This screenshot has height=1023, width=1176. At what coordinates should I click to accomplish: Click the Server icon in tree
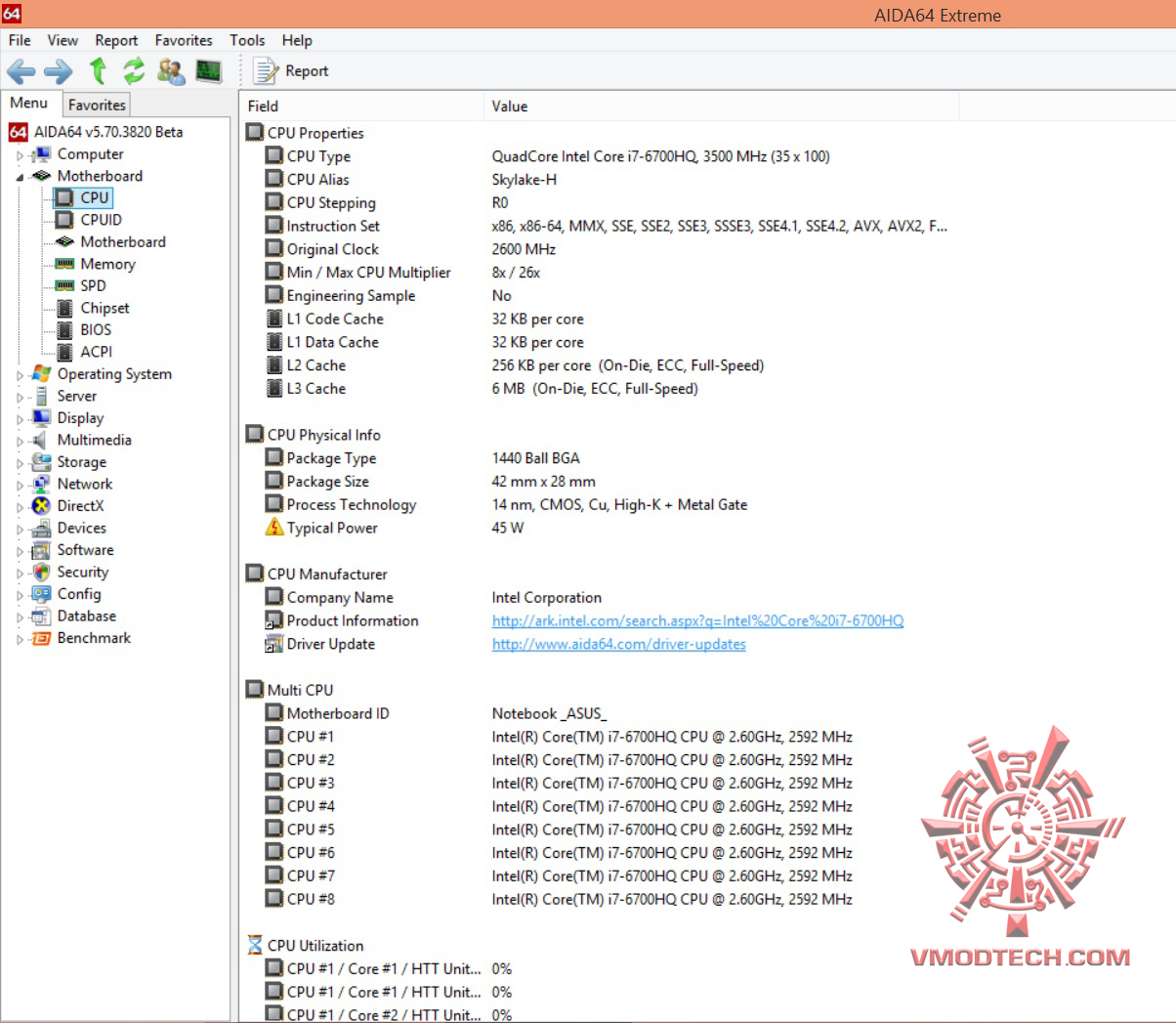point(41,396)
